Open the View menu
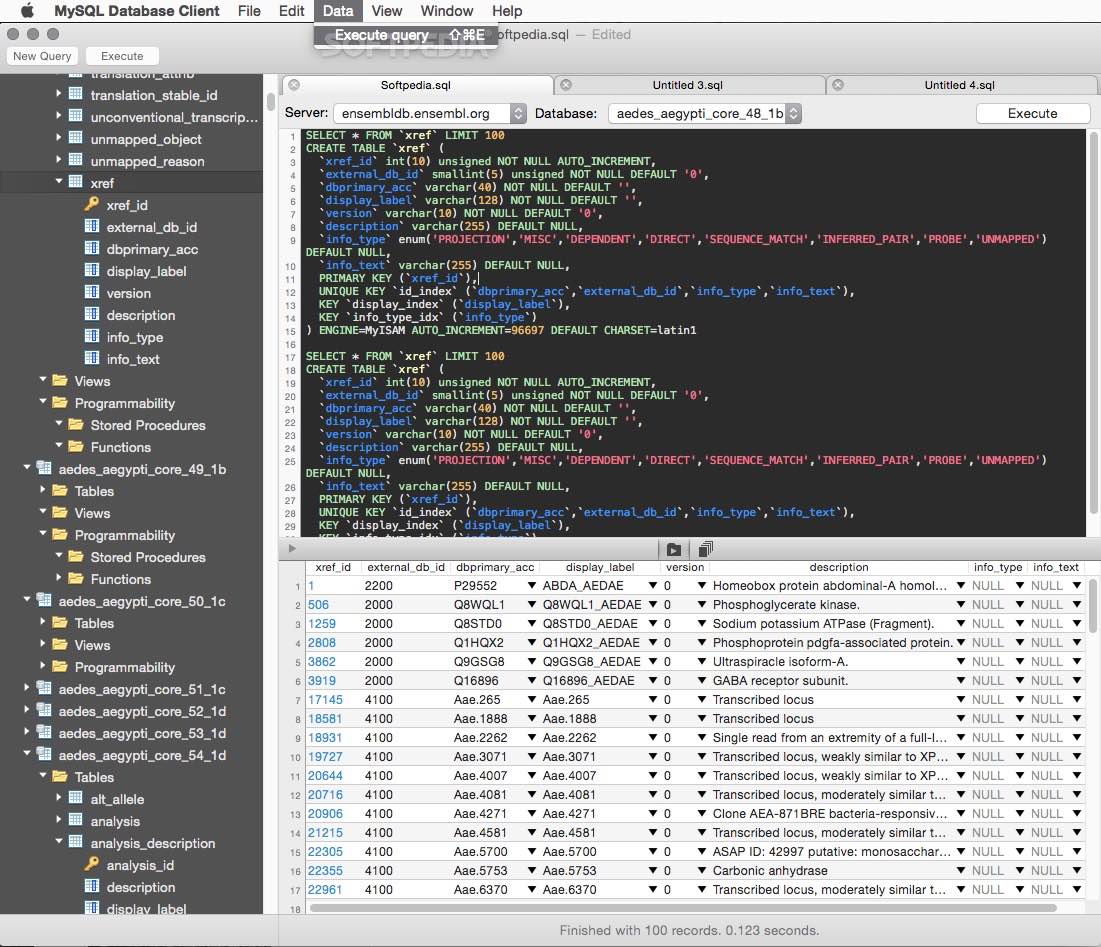 387,11
